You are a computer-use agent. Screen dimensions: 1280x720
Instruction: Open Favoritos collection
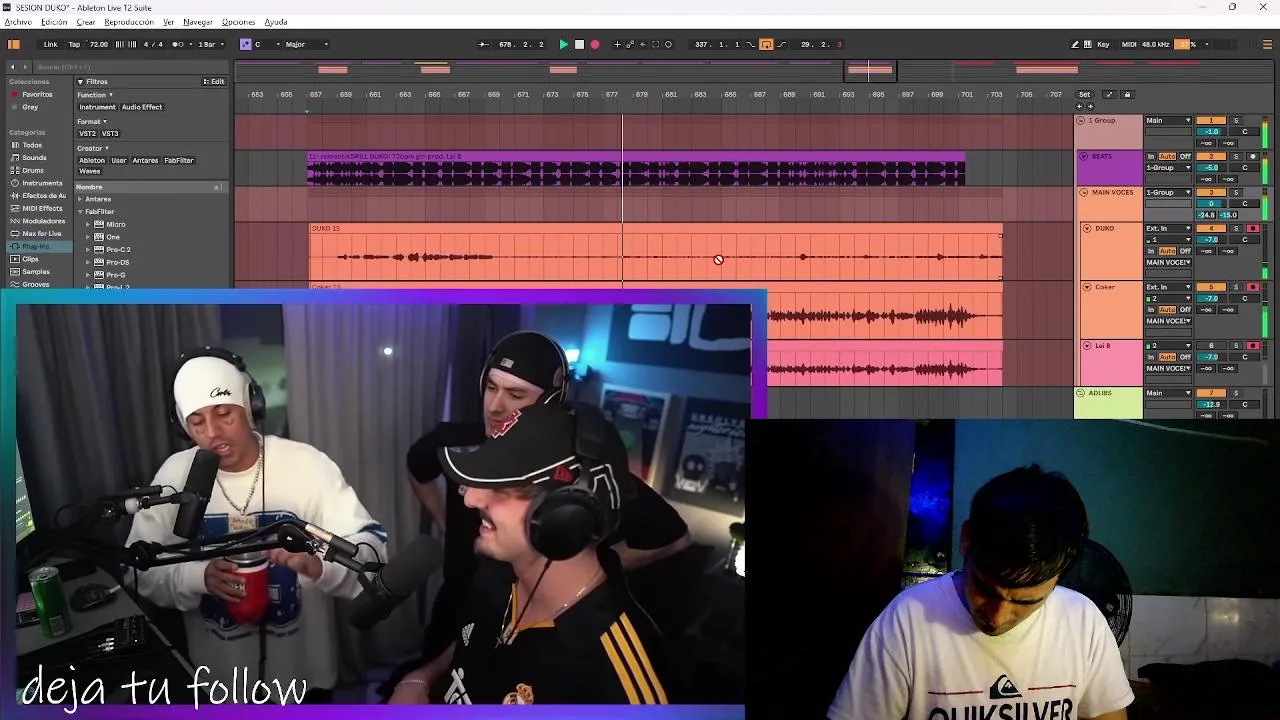point(37,94)
